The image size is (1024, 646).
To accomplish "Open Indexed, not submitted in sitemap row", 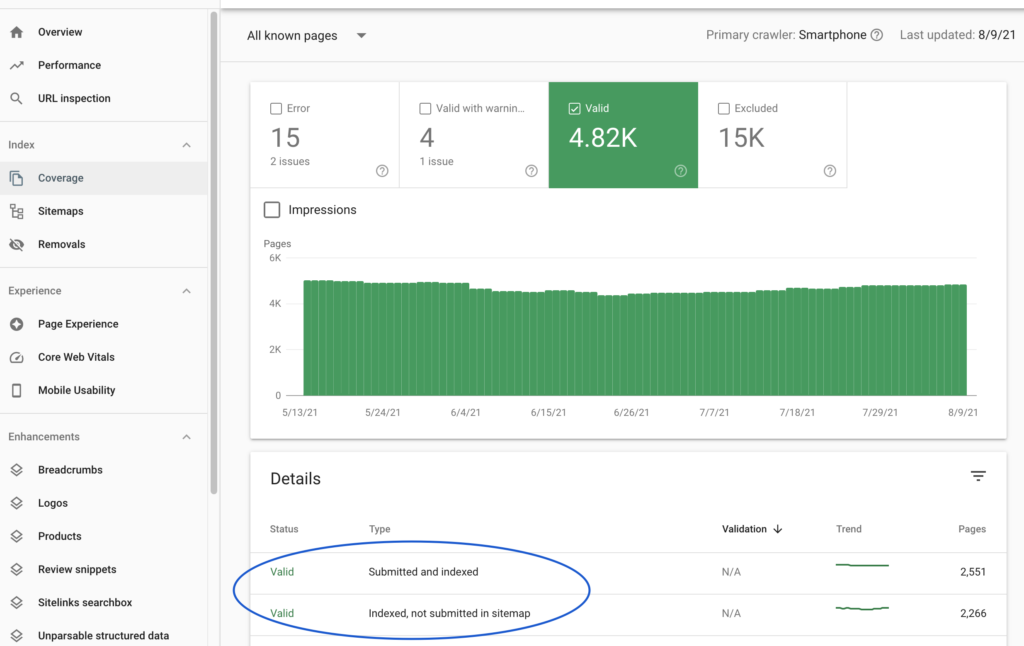I will [x=628, y=613].
